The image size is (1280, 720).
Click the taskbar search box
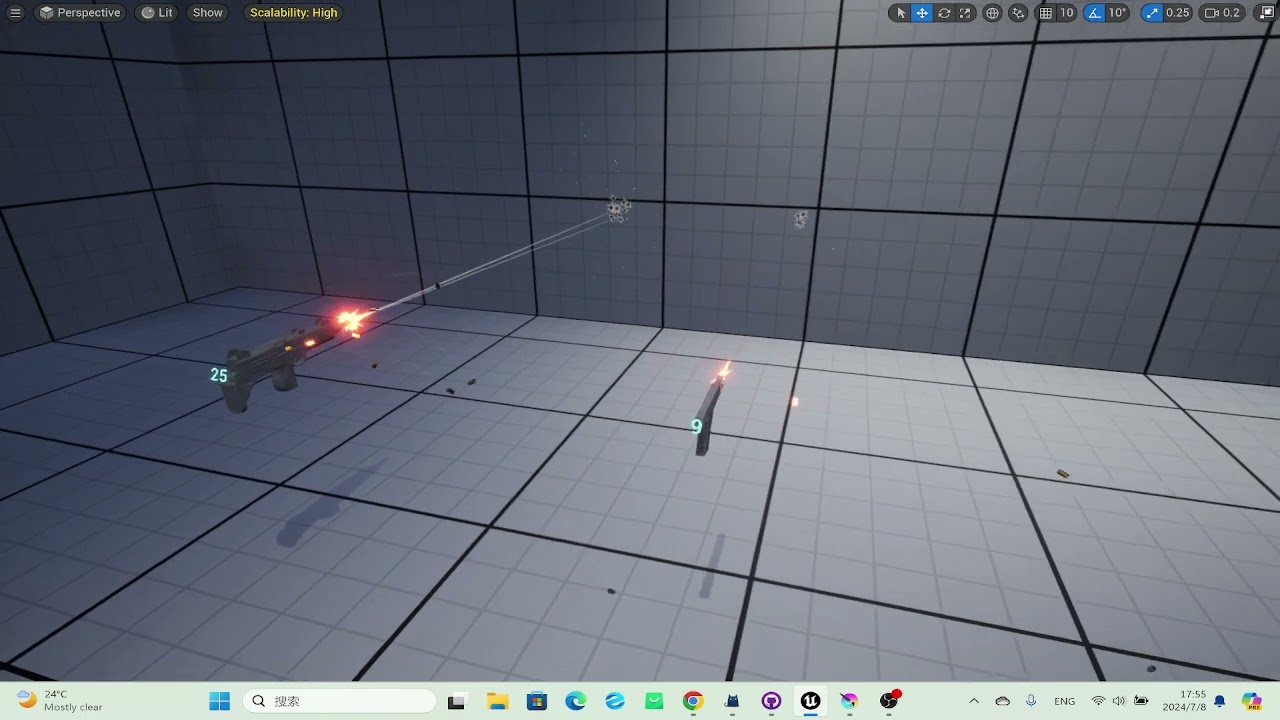point(340,701)
